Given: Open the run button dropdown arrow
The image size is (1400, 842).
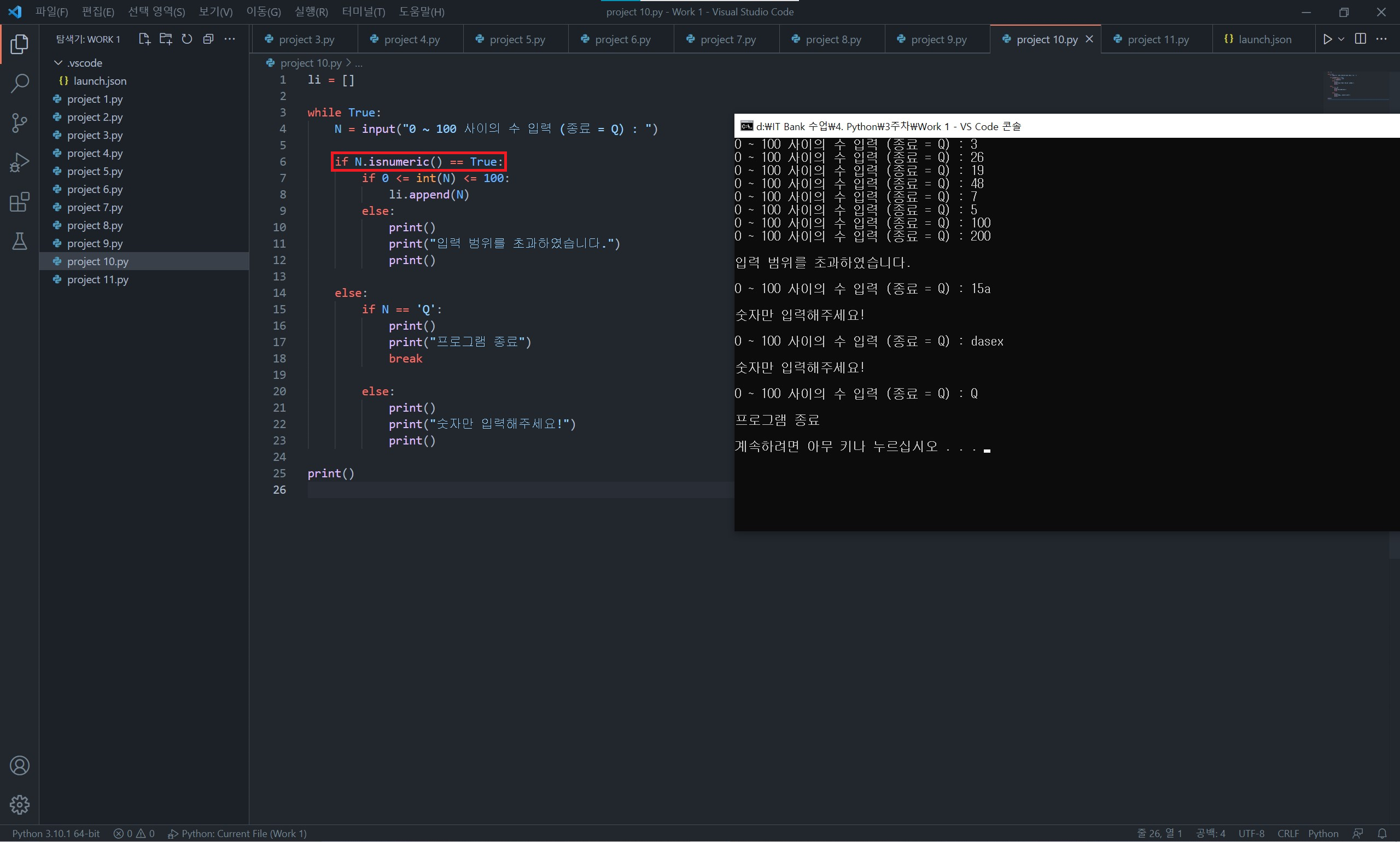Looking at the screenshot, I should tap(1341, 39).
